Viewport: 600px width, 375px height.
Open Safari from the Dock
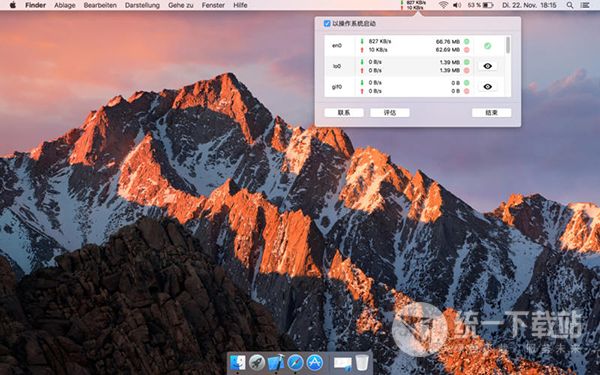coord(295,362)
